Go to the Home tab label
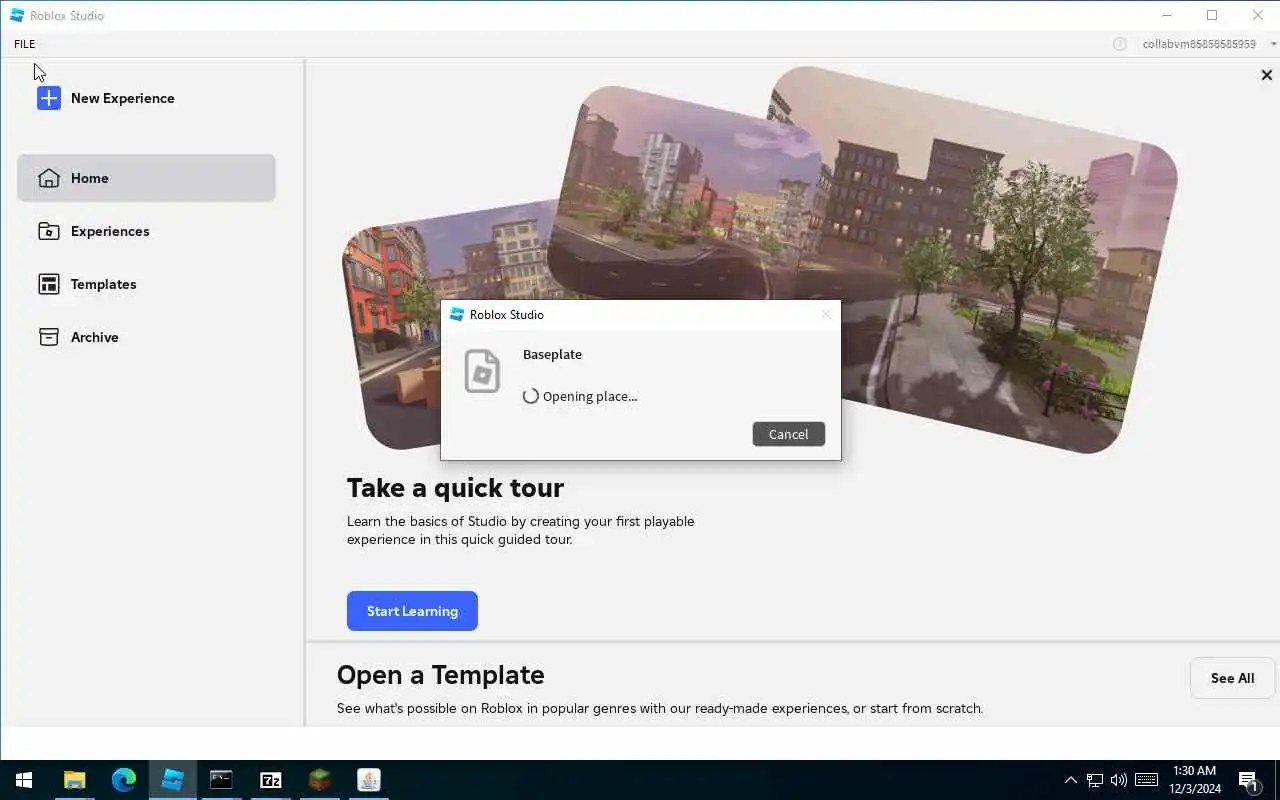The width and height of the screenshot is (1280, 800). click(x=89, y=178)
